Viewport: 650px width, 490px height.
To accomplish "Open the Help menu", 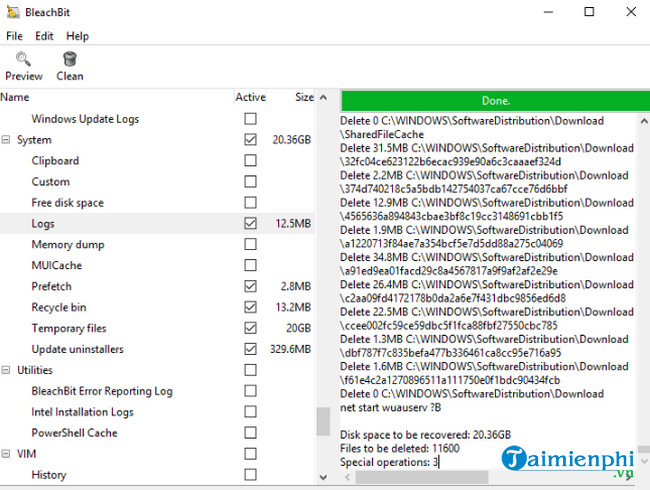I will click(77, 36).
